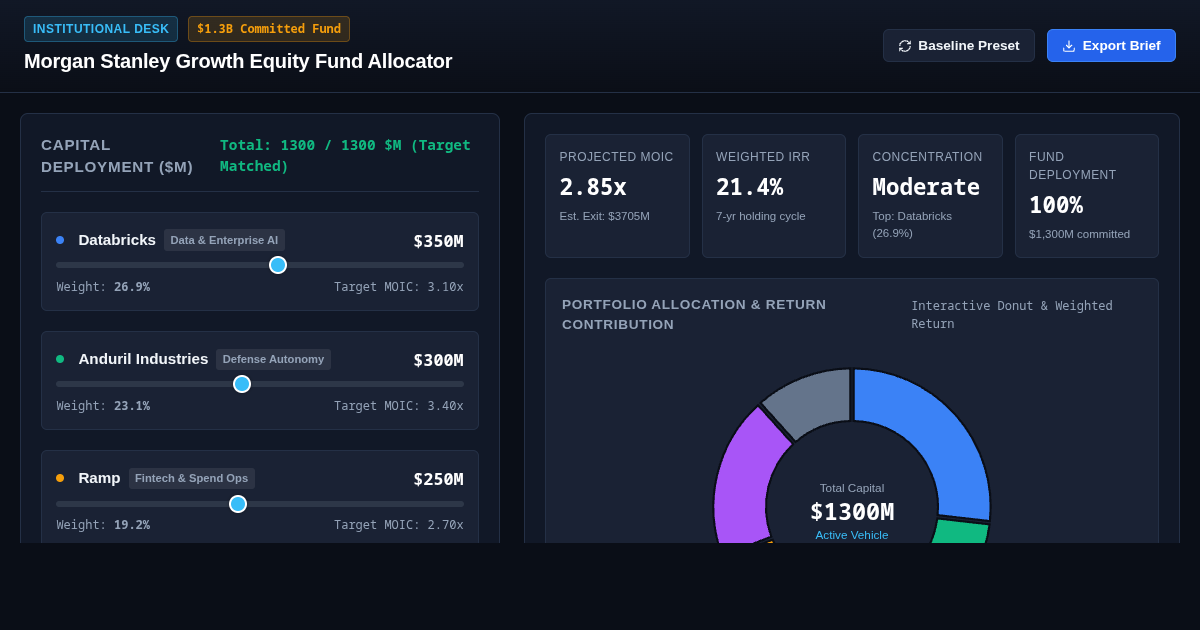Click the Export Brief button label
This screenshot has height=630, width=1200.
click(x=1122, y=46)
